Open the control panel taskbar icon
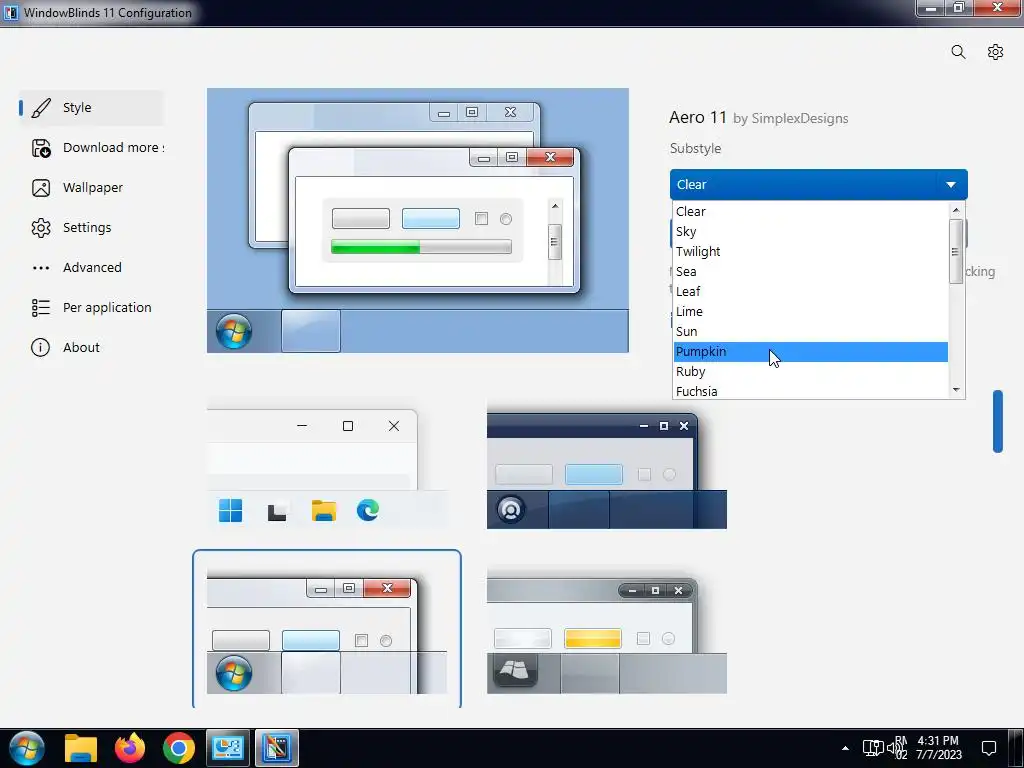The height and width of the screenshot is (768, 1024). (x=228, y=748)
